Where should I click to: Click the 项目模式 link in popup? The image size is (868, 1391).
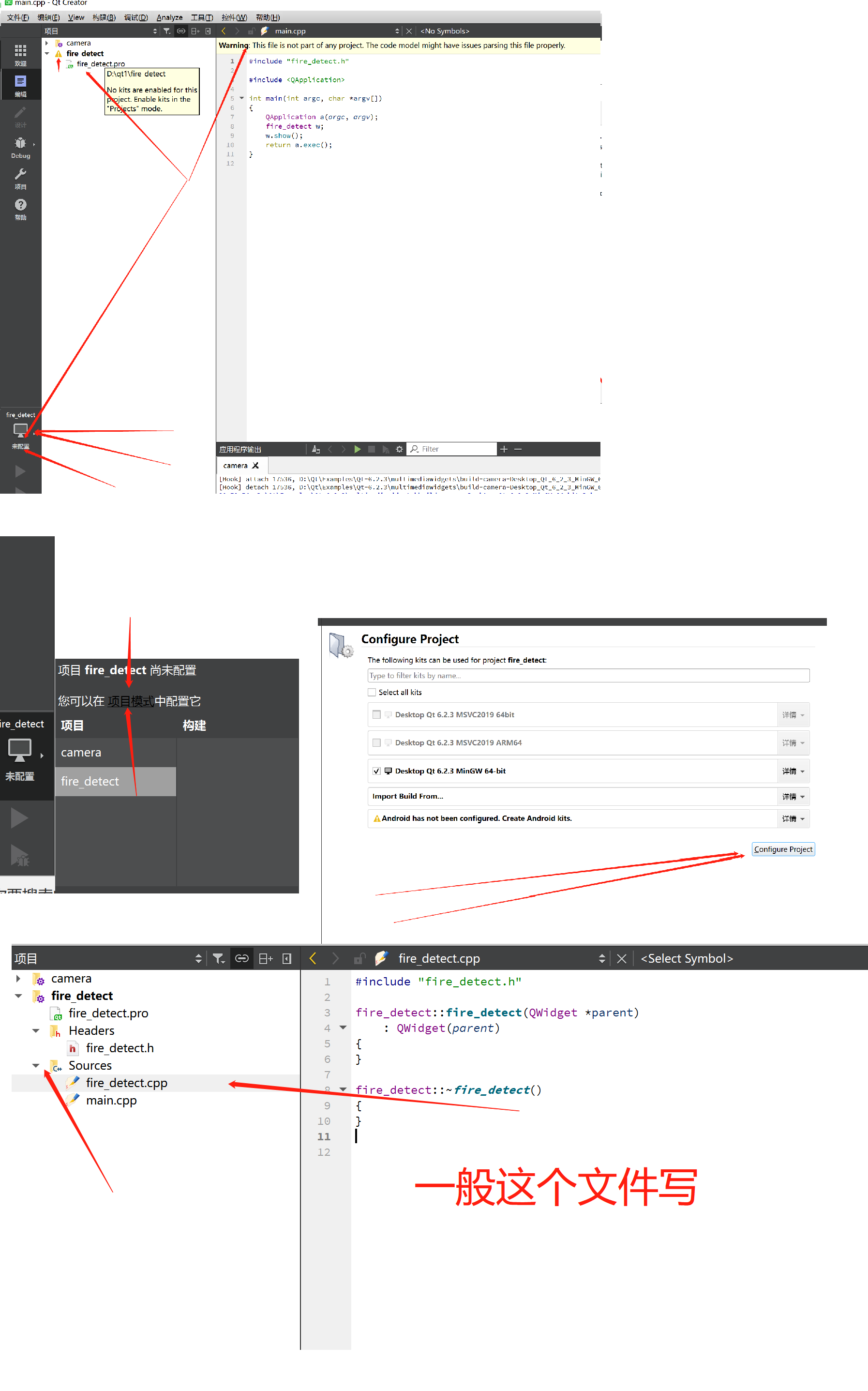(x=130, y=701)
